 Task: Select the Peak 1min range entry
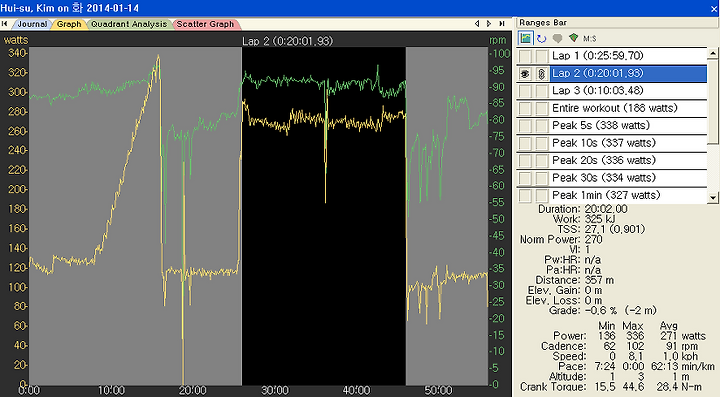pyautogui.click(x=606, y=195)
